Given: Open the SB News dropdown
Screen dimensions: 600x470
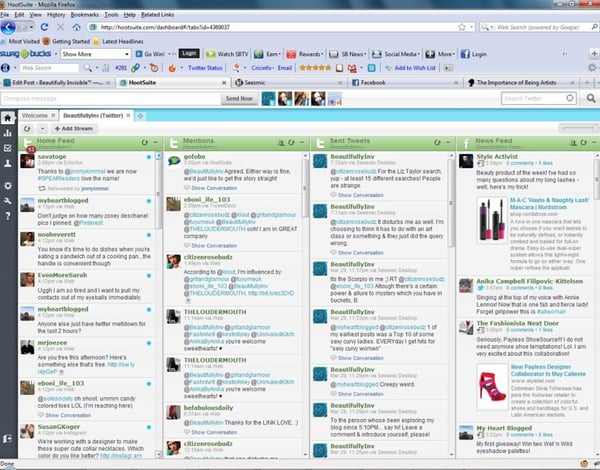Looking at the screenshot, I should point(347,54).
